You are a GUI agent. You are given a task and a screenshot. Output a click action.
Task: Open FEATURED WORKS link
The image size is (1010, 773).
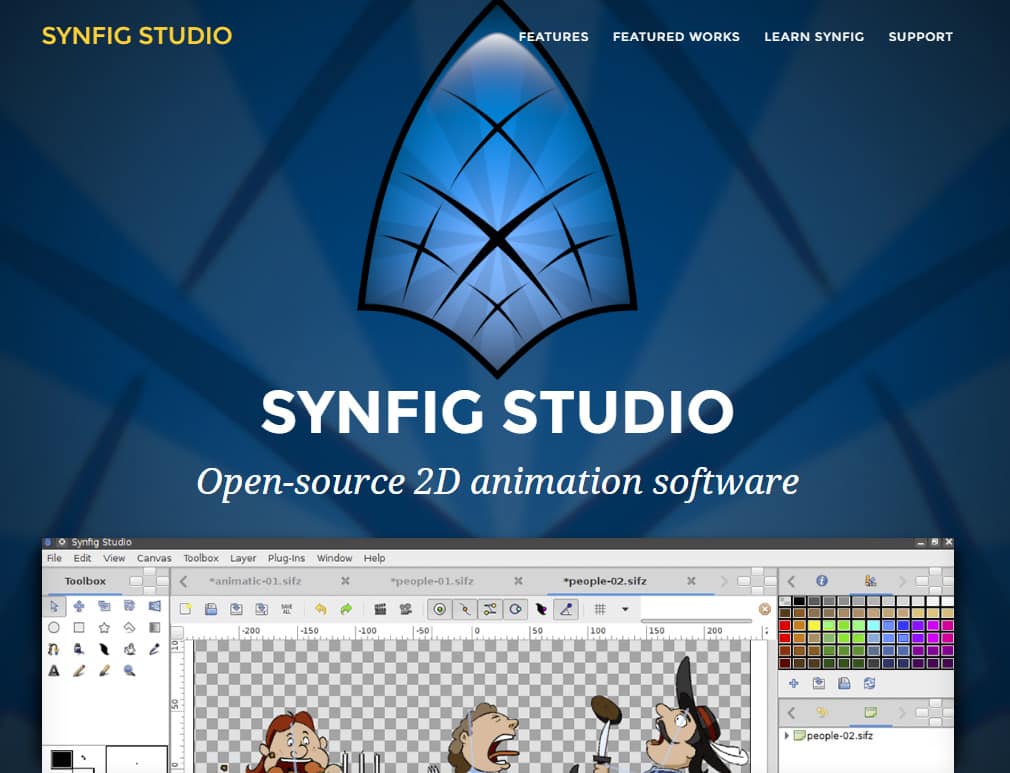(x=676, y=37)
